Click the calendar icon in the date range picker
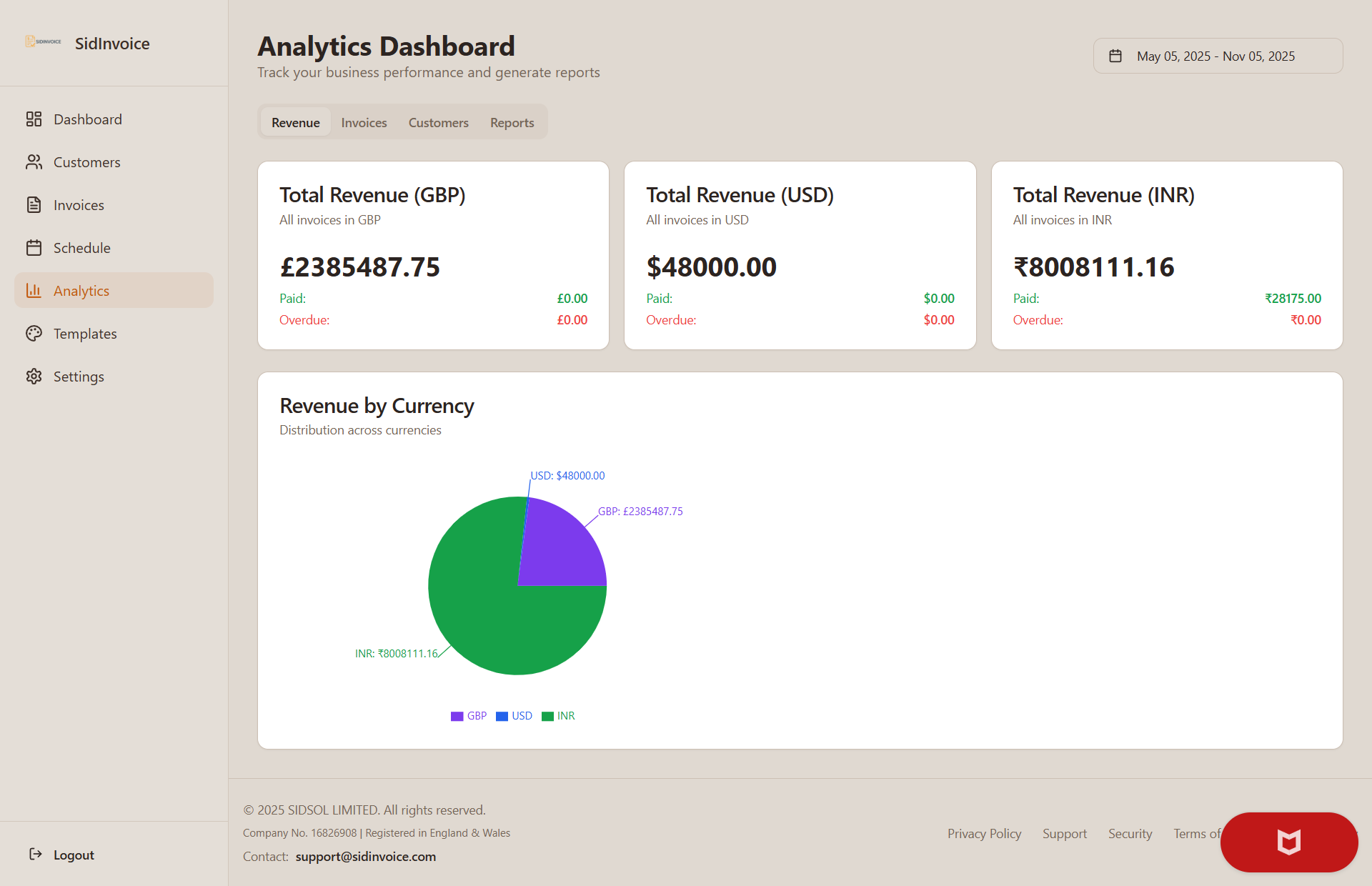Image resolution: width=1372 pixels, height=886 pixels. pyautogui.click(x=1118, y=55)
